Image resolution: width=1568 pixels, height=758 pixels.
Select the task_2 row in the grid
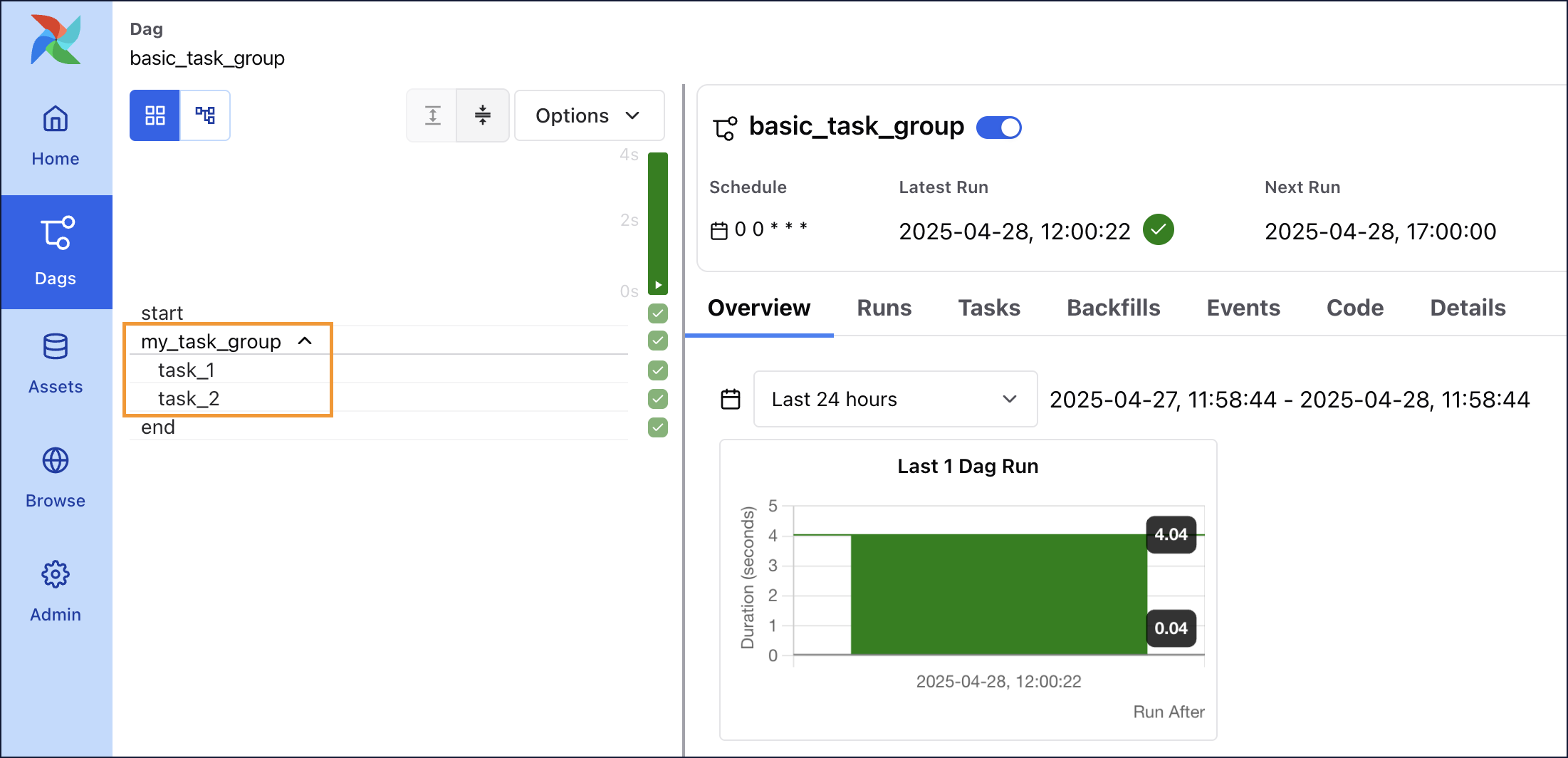point(188,398)
